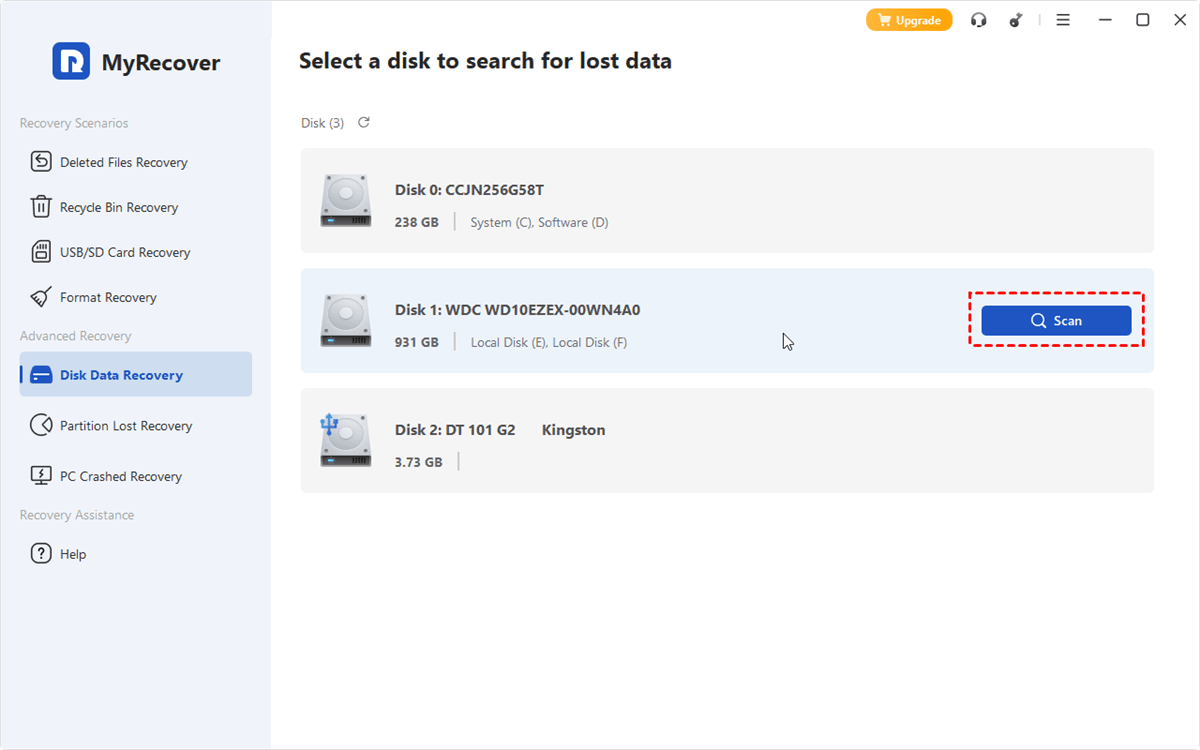Click the Disk (3) count label
This screenshot has height=750, width=1200.
click(322, 123)
